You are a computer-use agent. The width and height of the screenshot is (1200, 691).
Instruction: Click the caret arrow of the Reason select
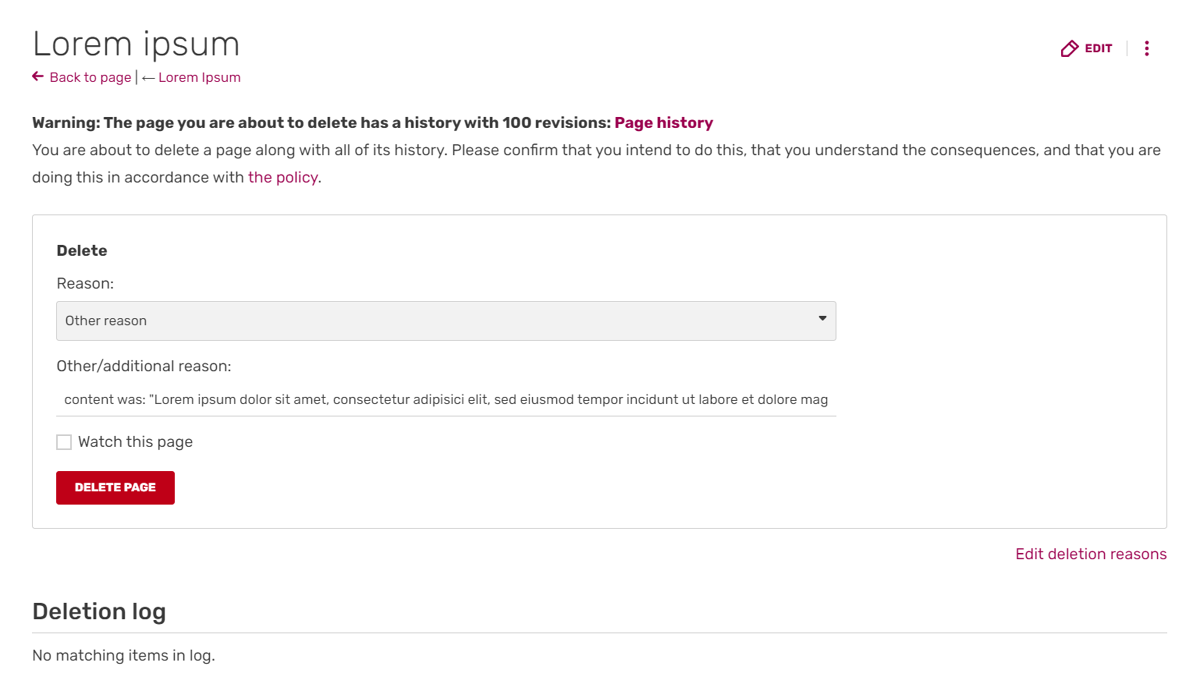tap(822, 319)
